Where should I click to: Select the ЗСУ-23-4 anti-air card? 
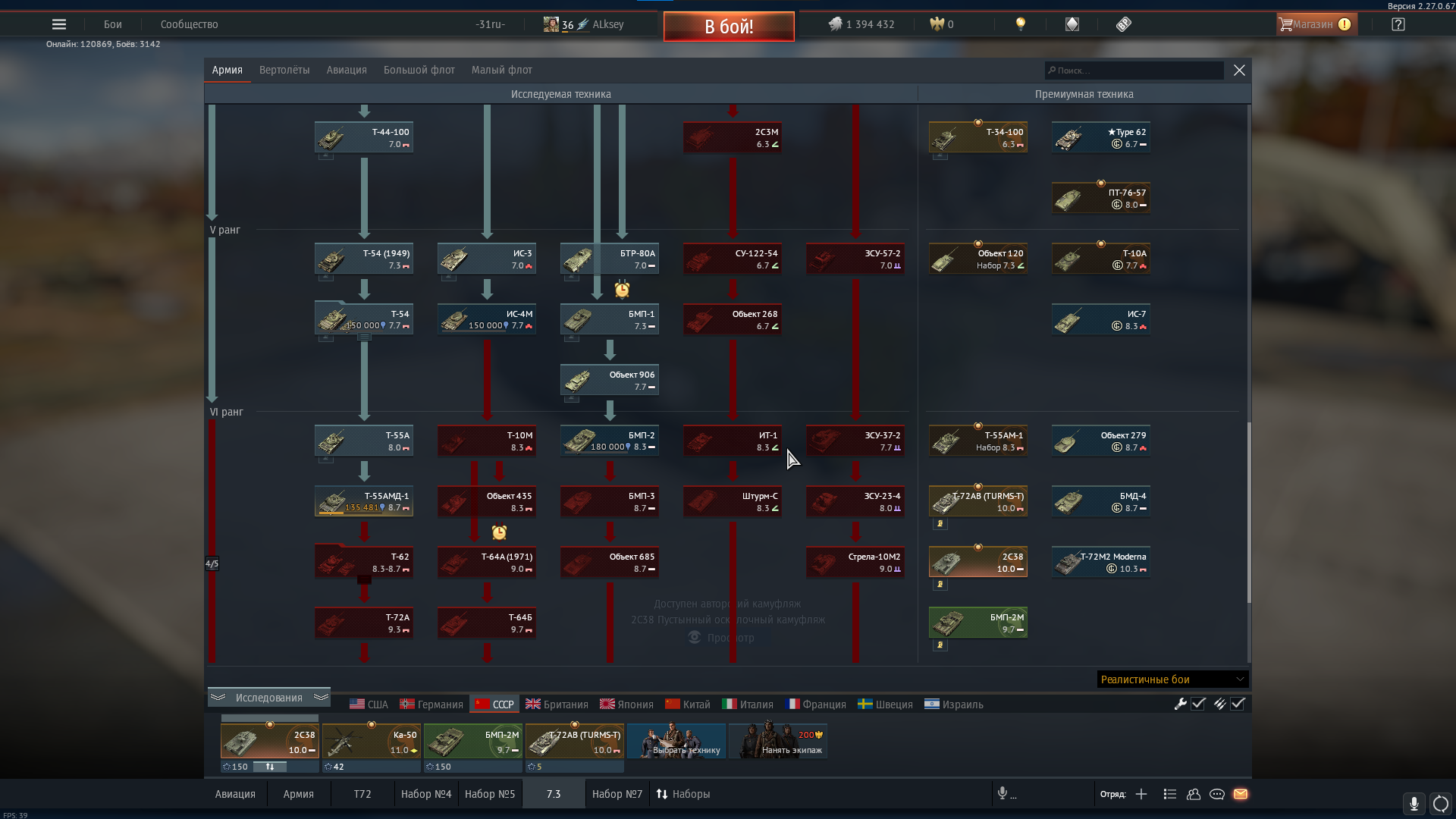pos(855,501)
